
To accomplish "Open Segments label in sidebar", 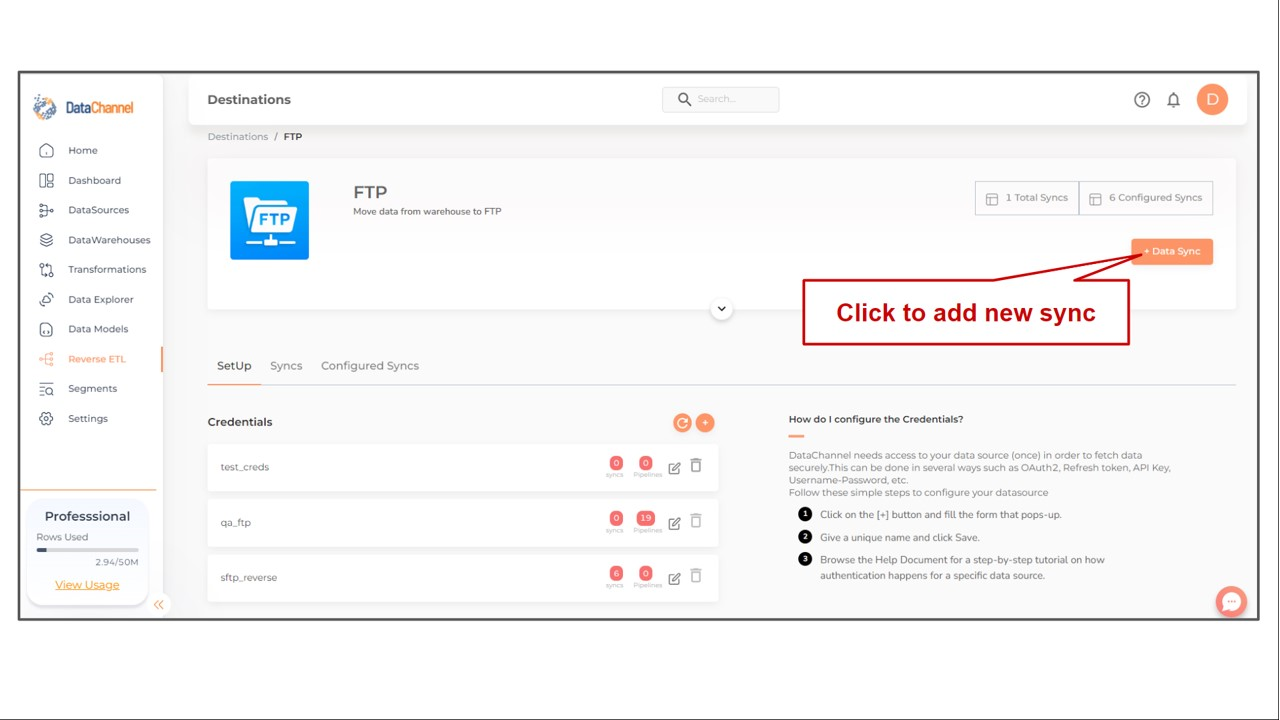I will pos(92,389).
